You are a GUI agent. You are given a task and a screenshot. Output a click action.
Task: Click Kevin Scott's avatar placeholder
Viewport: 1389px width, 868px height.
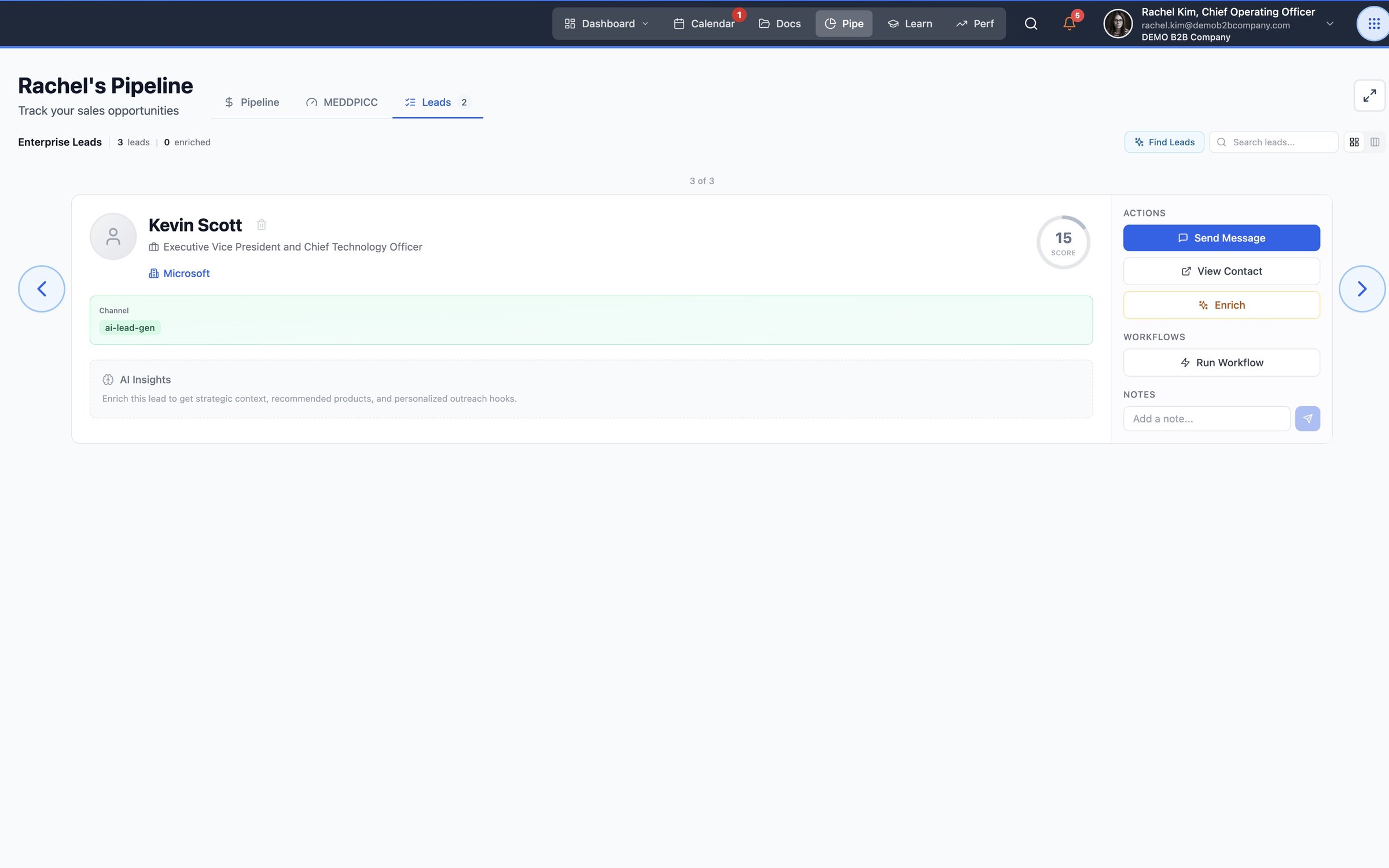point(113,236)
